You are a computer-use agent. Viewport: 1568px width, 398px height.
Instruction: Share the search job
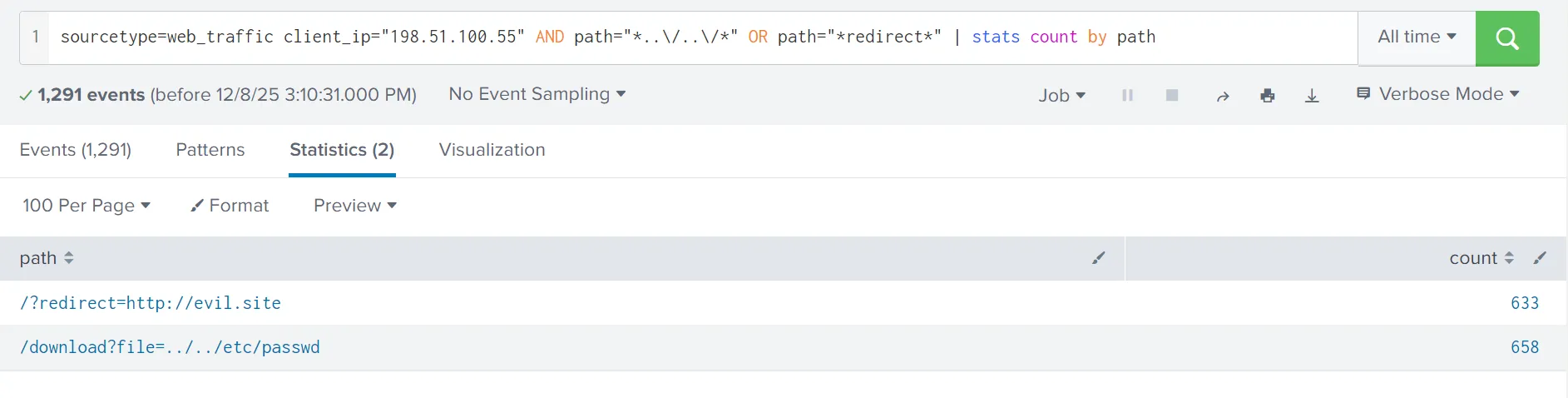point(1223,96)
